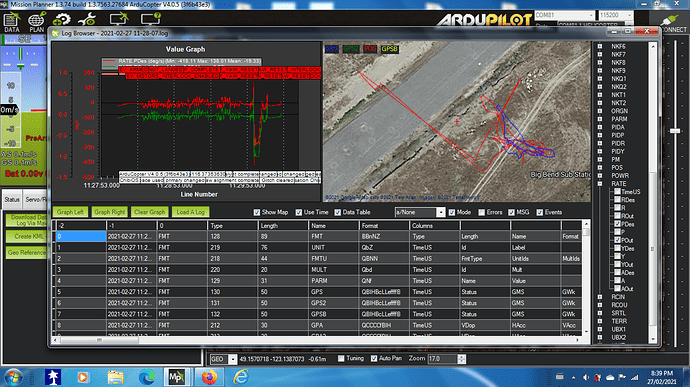Click the Load A Log button
Viewport: 690px width, 387px height.
tap(190, 212)
